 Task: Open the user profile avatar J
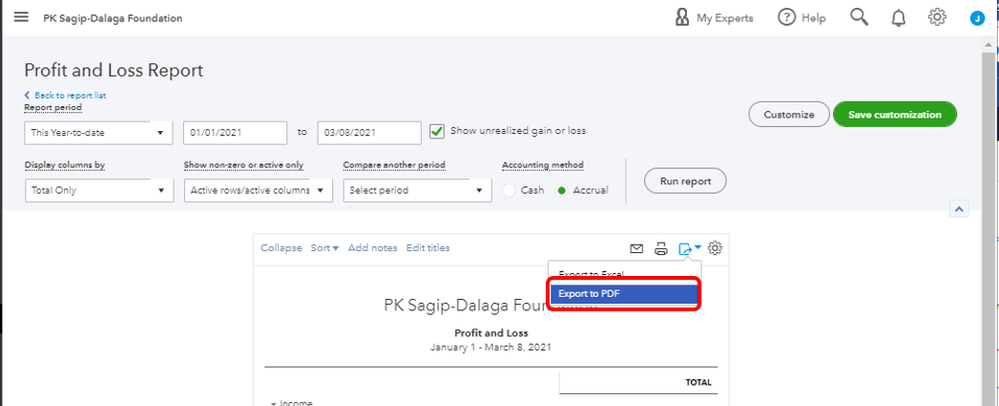click(x=977, y=18)
